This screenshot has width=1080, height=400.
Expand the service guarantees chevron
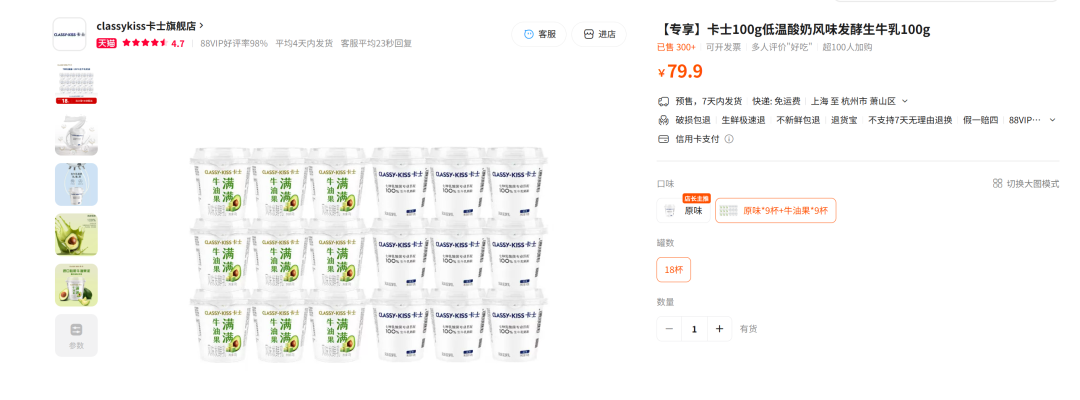coord(1052,120)
